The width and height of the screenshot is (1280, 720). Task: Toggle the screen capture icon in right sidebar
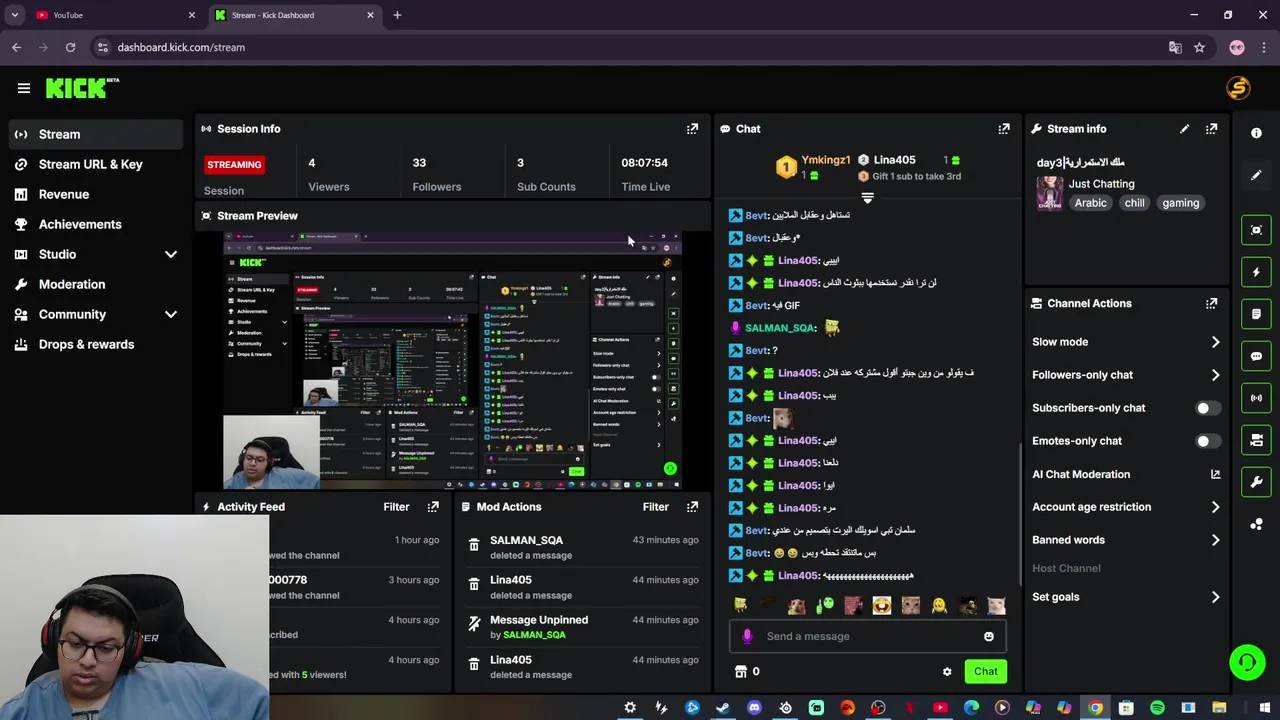coord(1256,230)
